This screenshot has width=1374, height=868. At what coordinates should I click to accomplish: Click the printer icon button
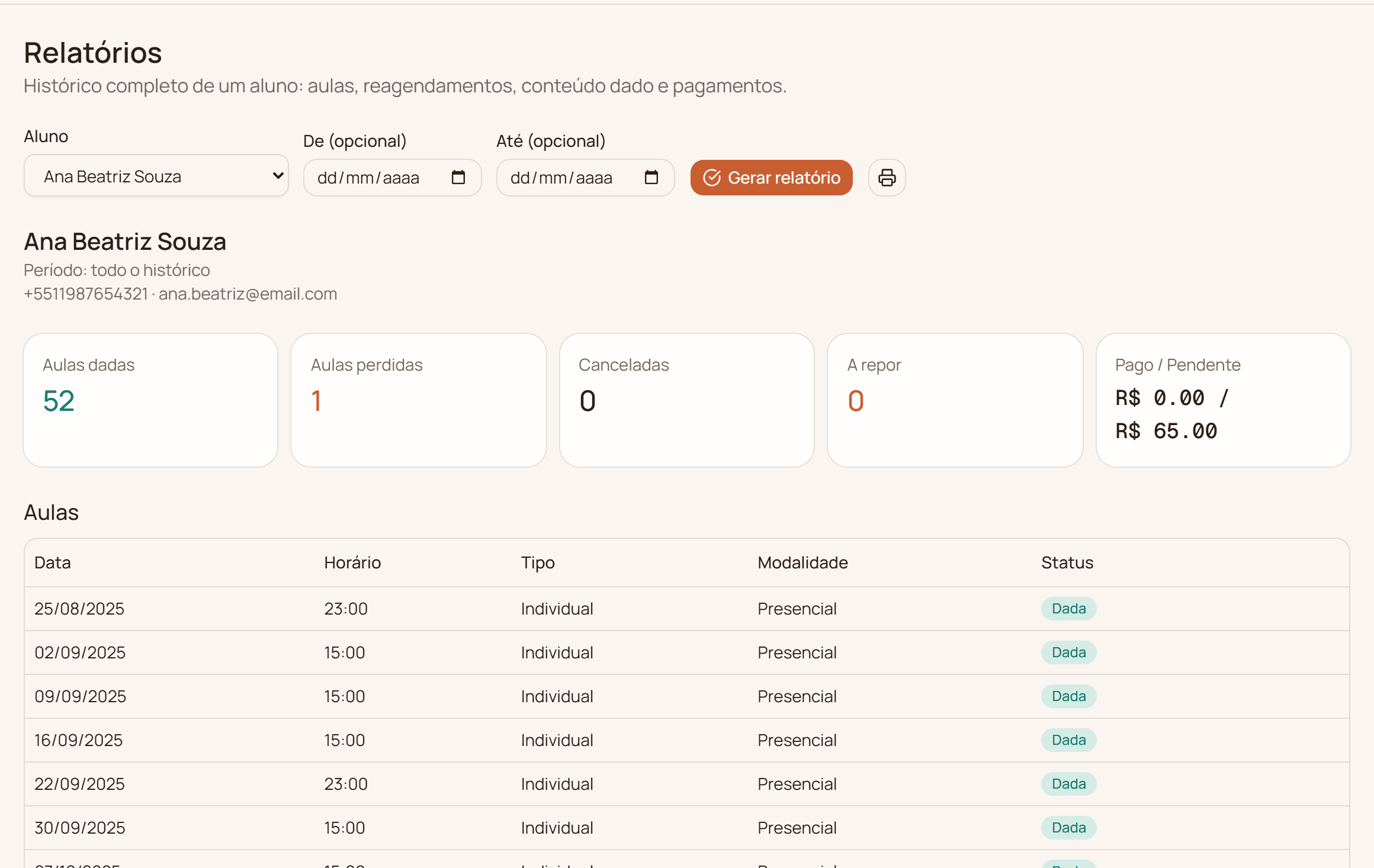[x=887, y=178]
